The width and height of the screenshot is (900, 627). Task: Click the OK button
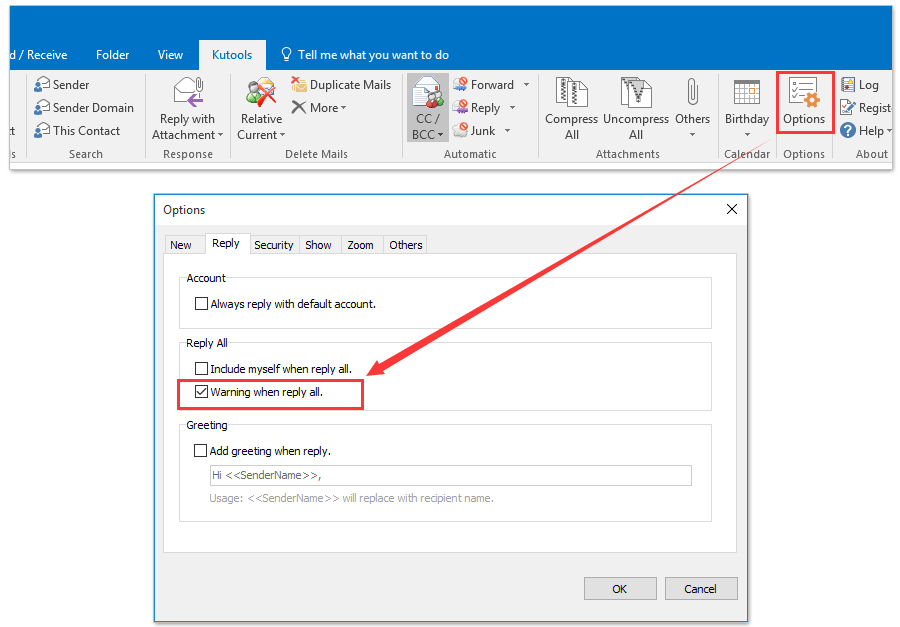point(620,588)
